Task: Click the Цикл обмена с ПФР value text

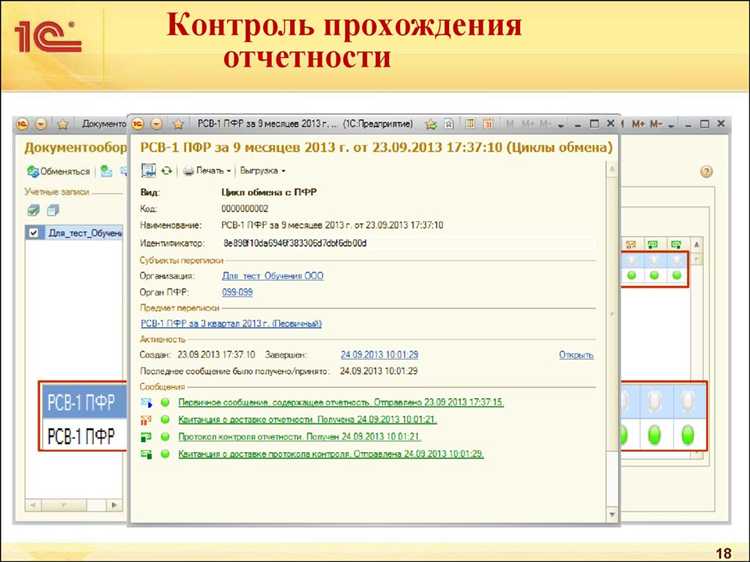Action: [269, 192]
